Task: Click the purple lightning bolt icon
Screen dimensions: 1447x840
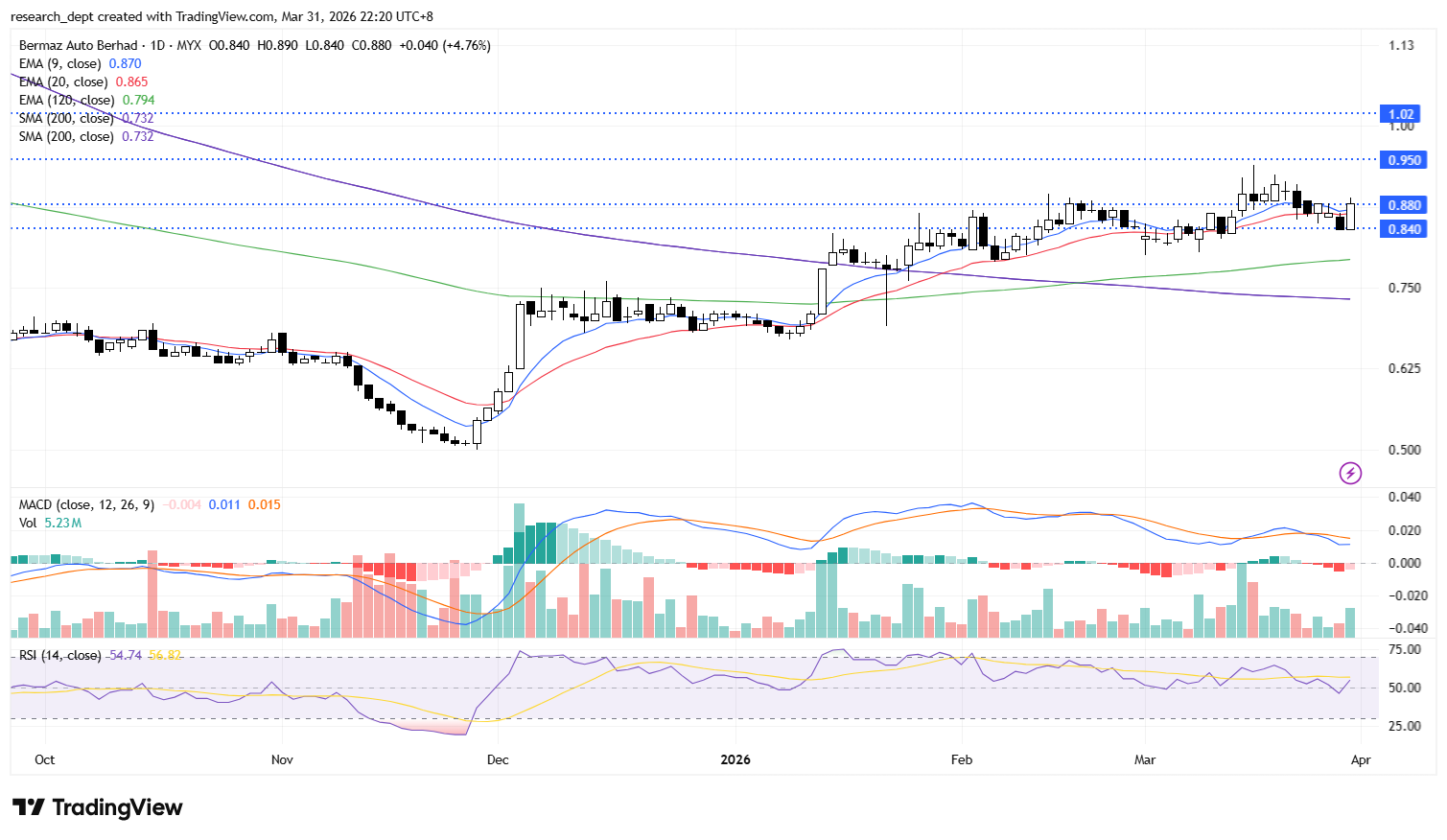Action: tap(1350, 473)
